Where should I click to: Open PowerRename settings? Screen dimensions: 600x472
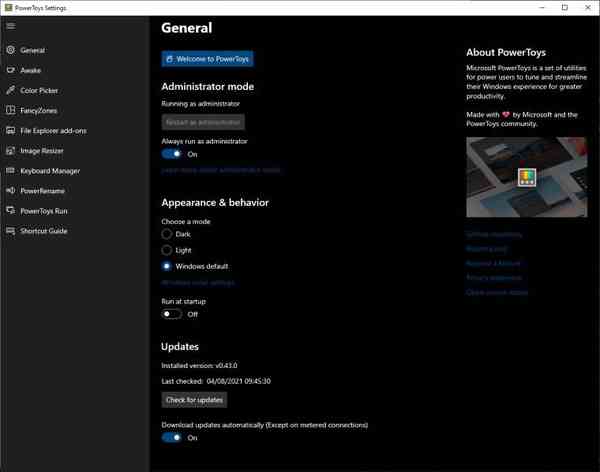coord(43,191)
